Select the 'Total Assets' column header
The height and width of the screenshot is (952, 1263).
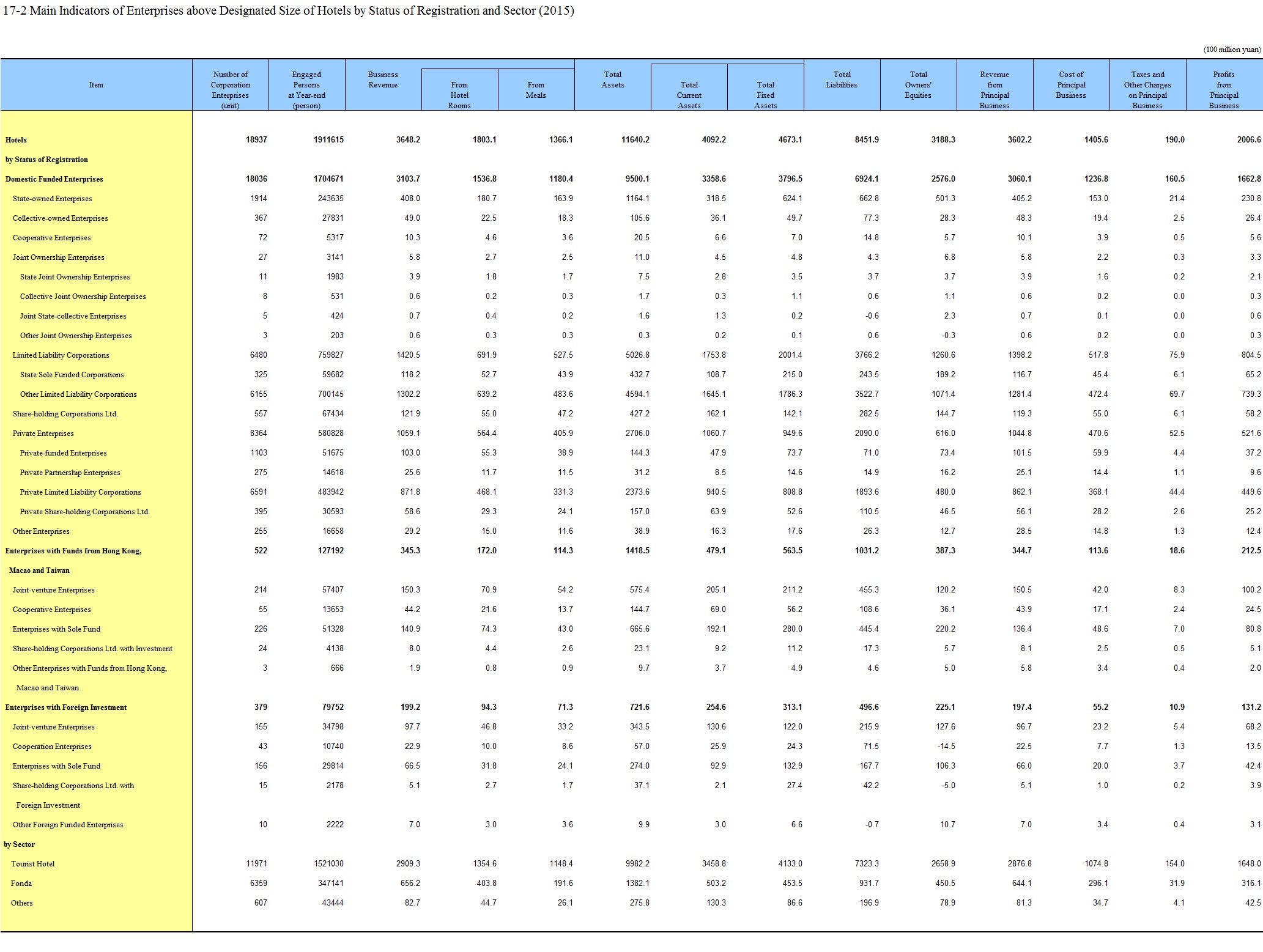[x=613, y=79]
